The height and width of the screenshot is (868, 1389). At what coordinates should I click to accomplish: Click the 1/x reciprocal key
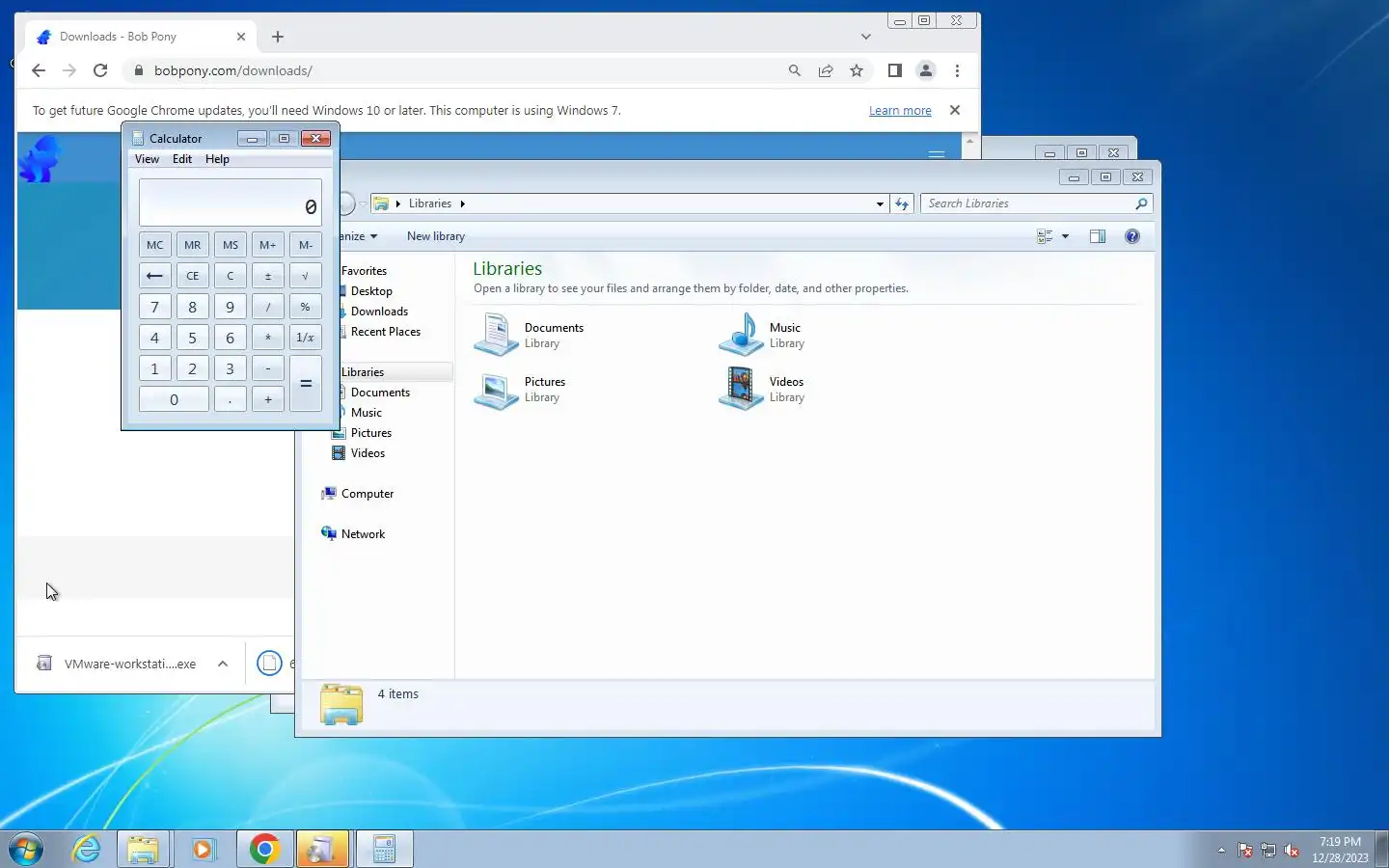305,338
